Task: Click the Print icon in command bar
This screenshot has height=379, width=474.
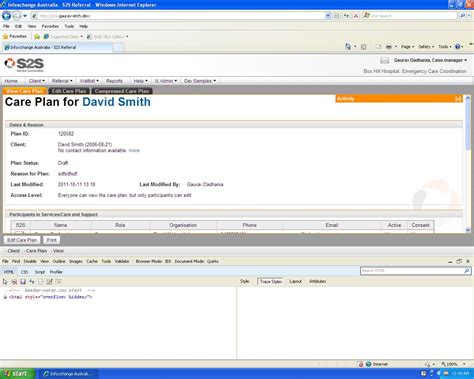Action: pyautogui.click(x=389, y=47)
